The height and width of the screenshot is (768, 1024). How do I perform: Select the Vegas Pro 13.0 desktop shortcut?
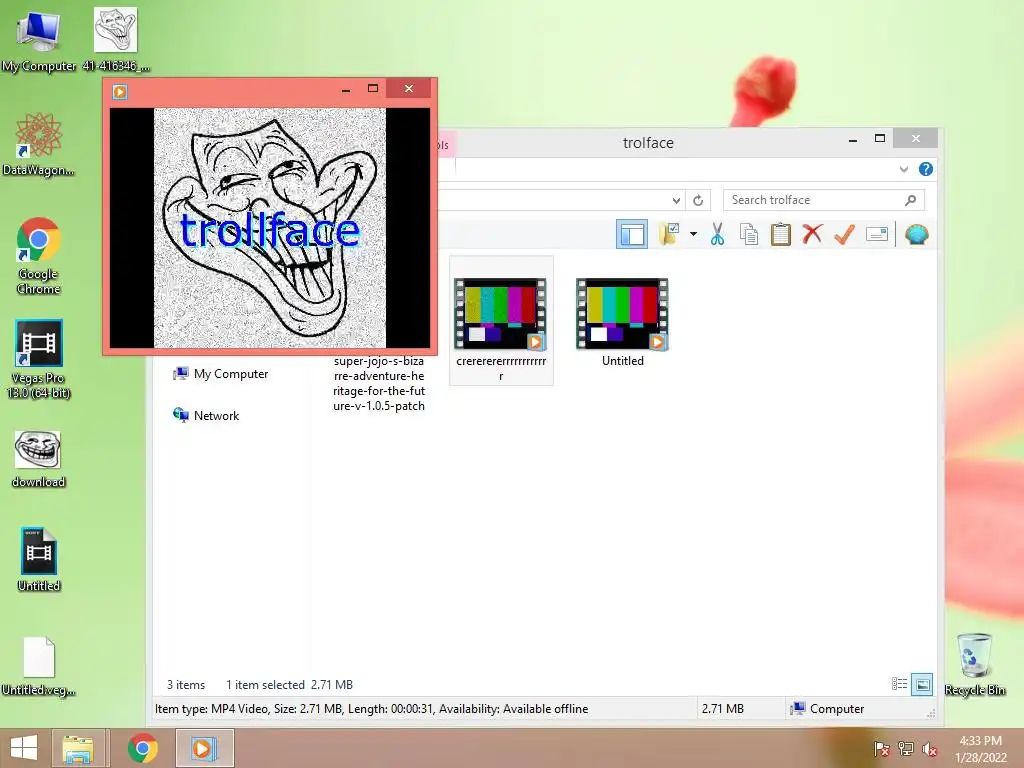pos(38,359)
